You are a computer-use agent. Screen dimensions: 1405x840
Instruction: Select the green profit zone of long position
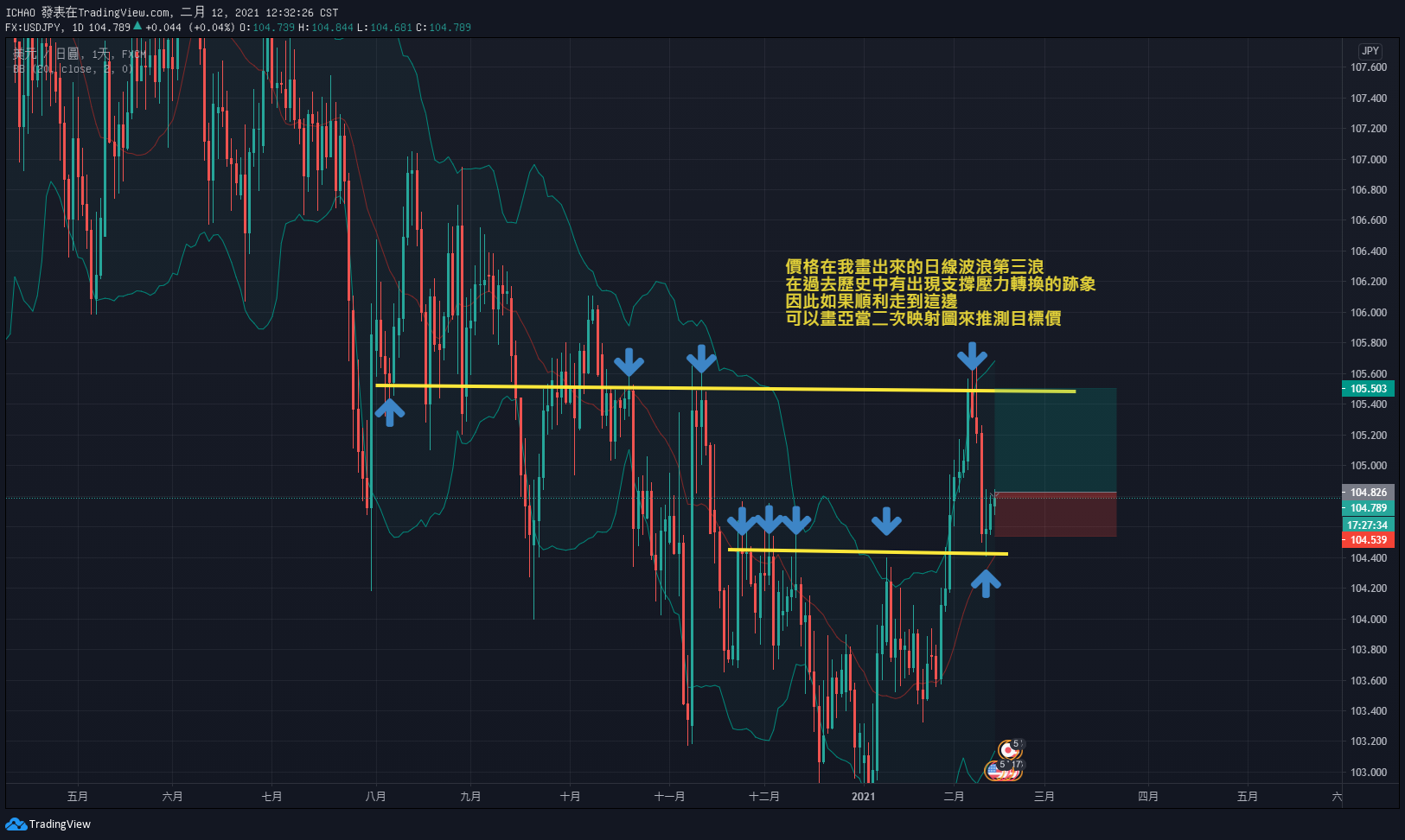[1056, 441]
